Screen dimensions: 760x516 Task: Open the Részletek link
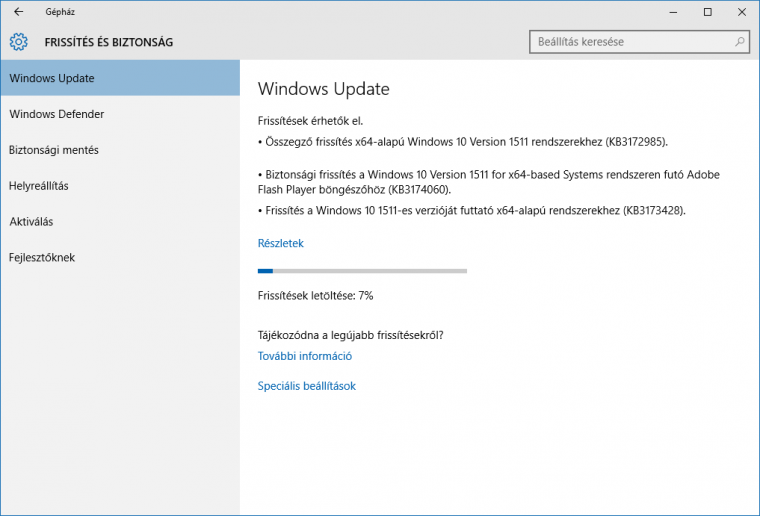tap(281, 243)
